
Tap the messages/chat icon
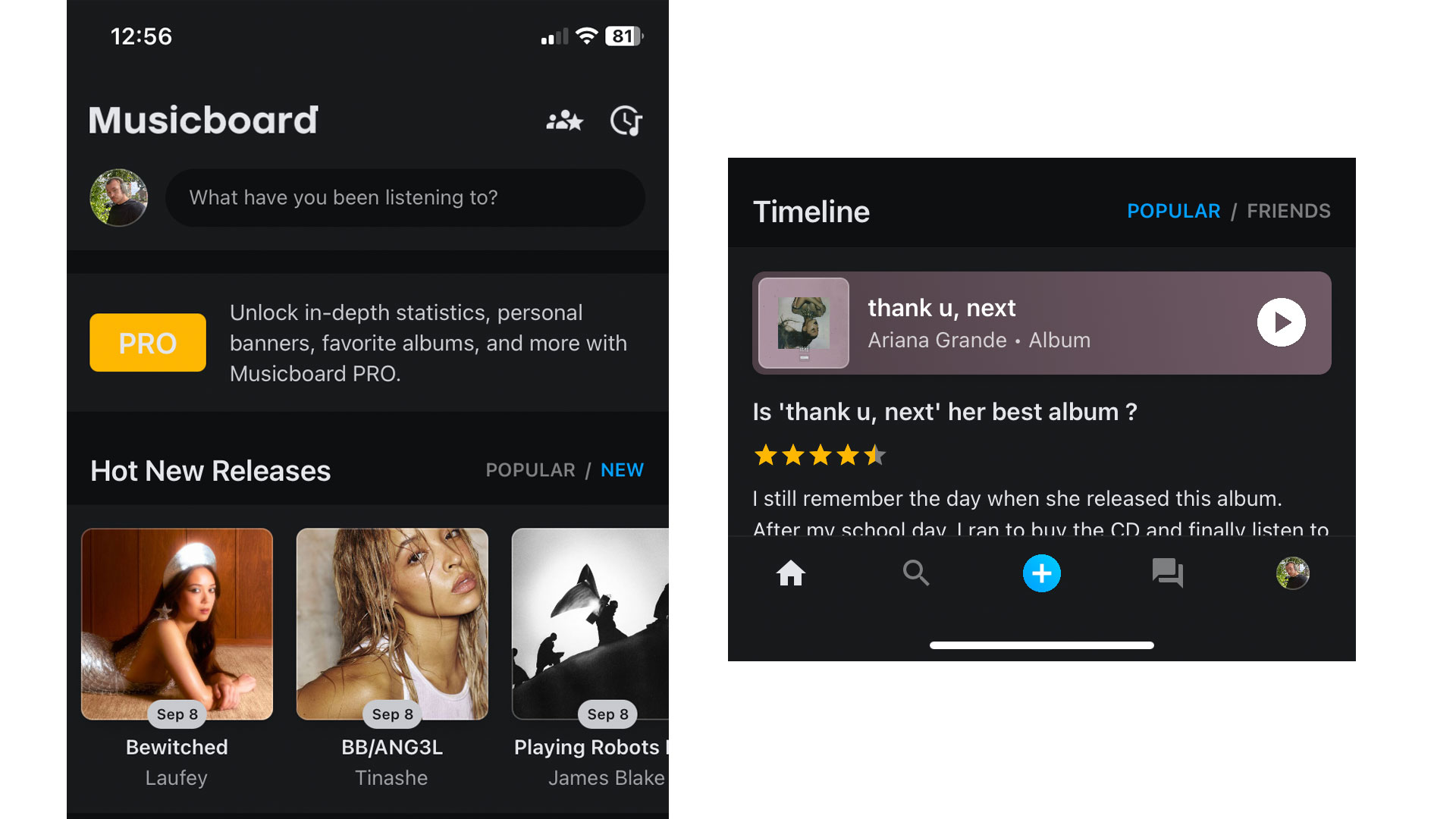click(1165, 572)
